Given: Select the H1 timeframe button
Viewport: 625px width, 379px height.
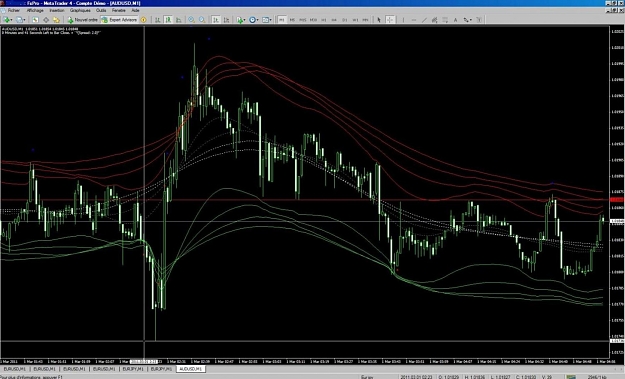Looking at the screenshot, I should 324,20.
